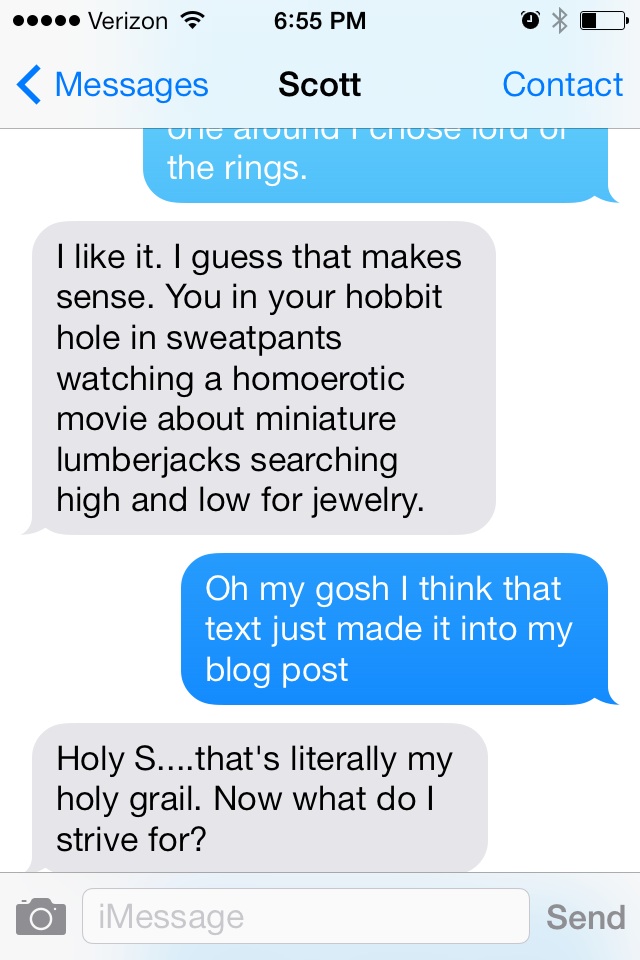Tap the camera icon to attach a photo
This screenshot has width=640, height=960.
[41, 916]
